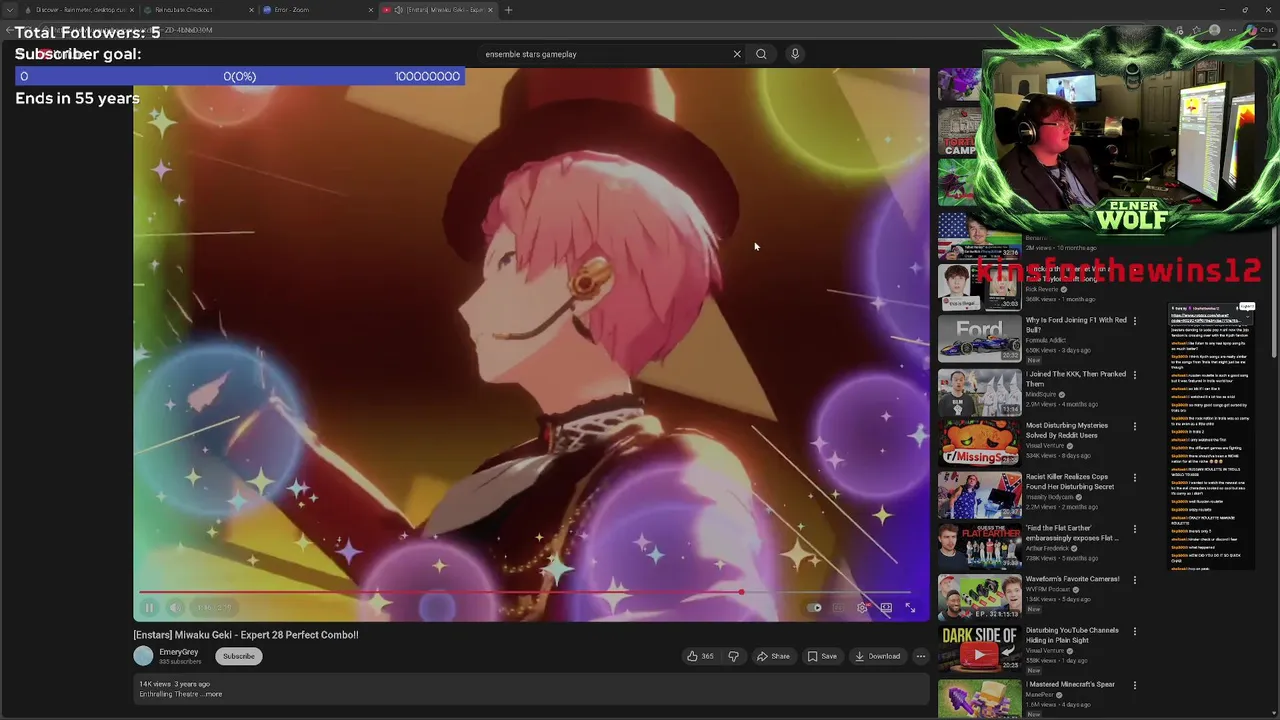1280x720 pixels.
Task: Open 'Racist Killer Realizes Cops Found' video
Action: coord(1069,482)
